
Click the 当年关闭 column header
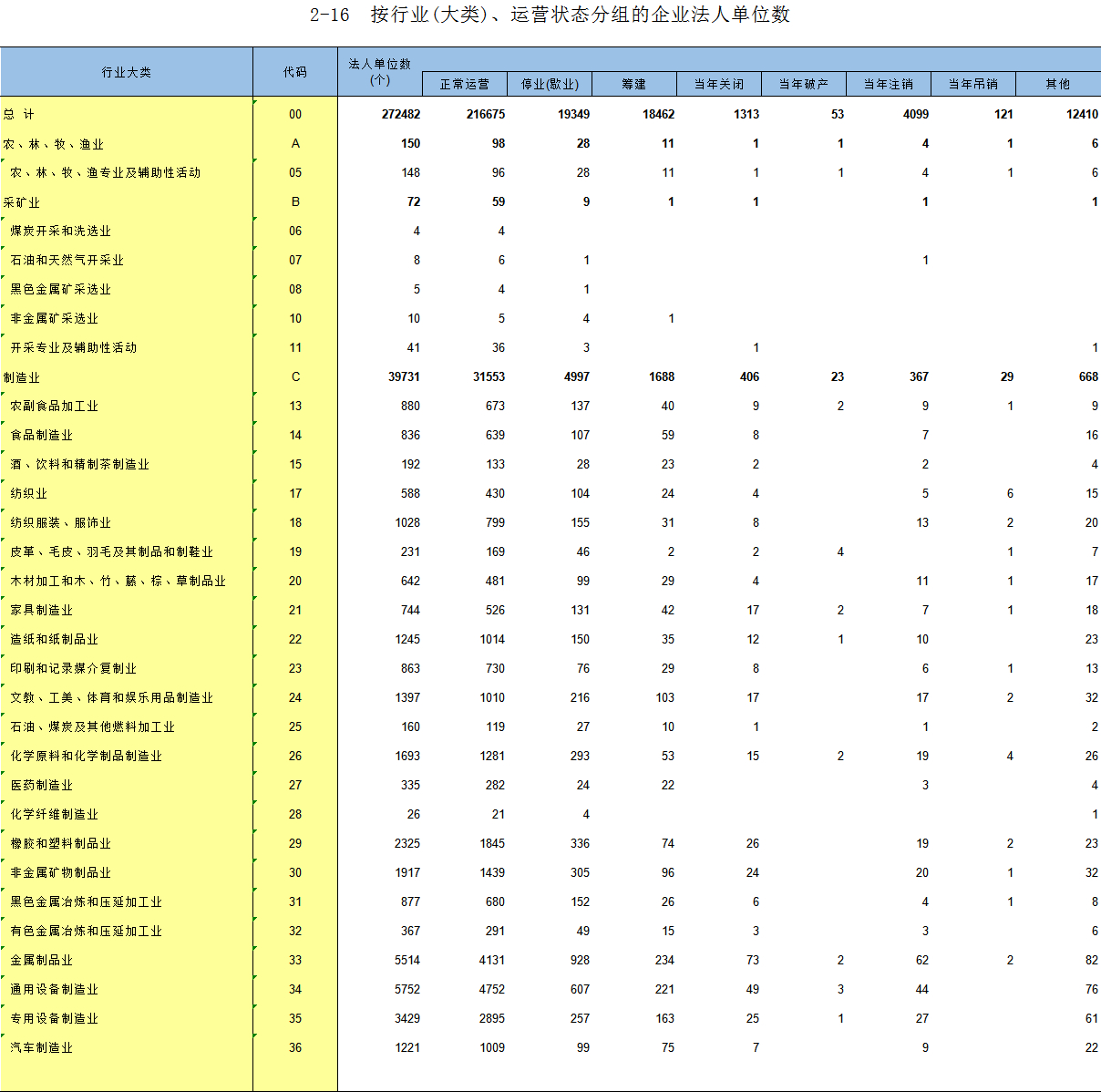719,84
